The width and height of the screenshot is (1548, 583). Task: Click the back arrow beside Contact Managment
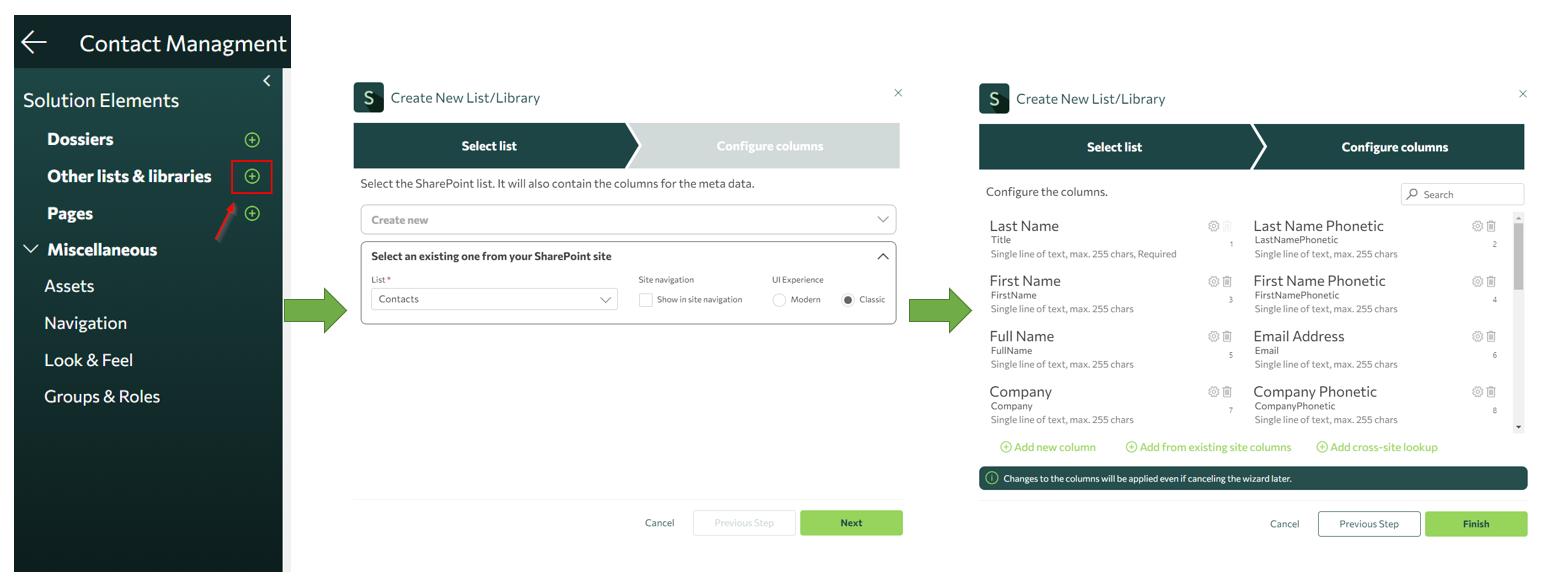point(34,42)
